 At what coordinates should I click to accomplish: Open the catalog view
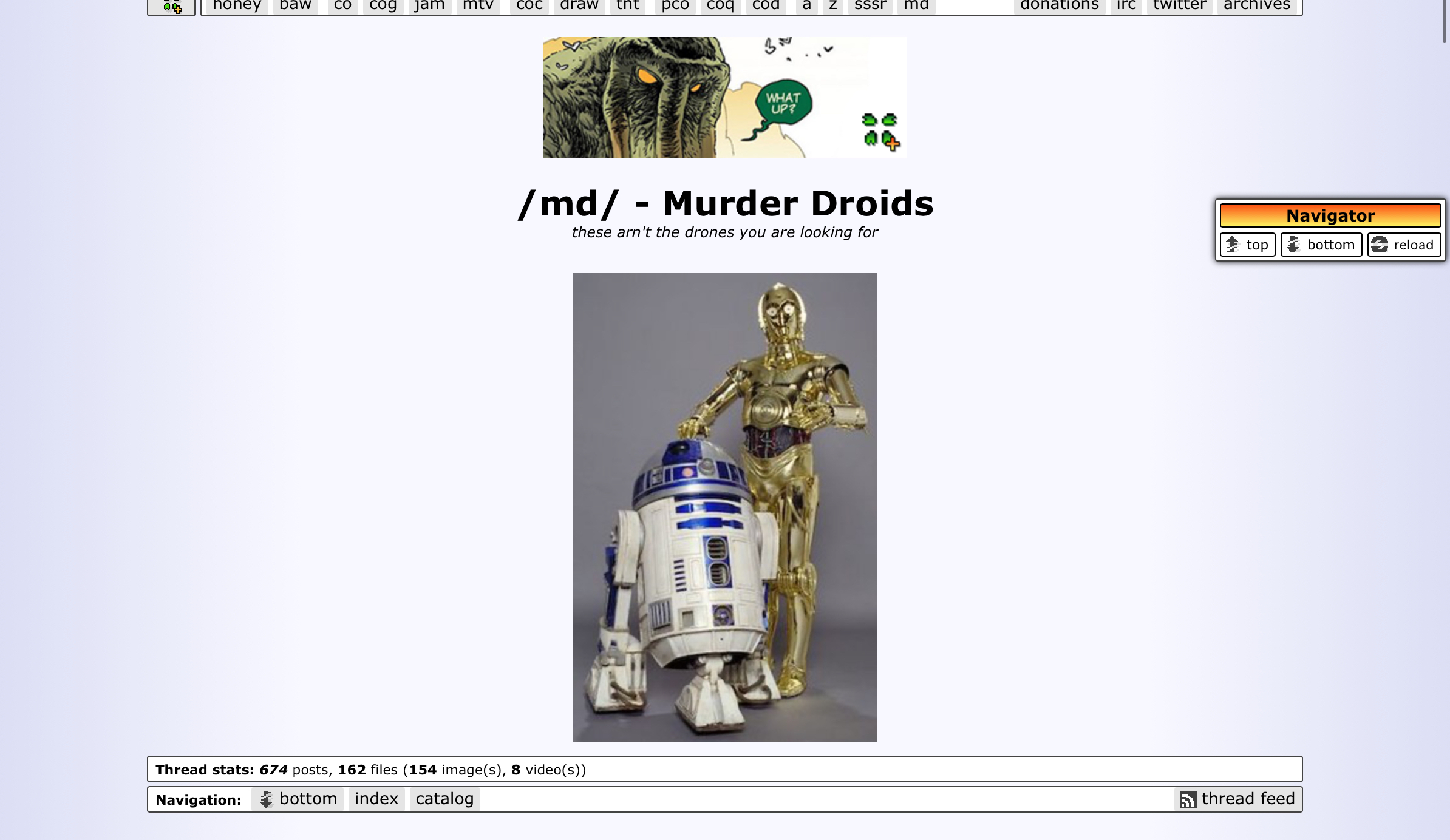(444, 799)
